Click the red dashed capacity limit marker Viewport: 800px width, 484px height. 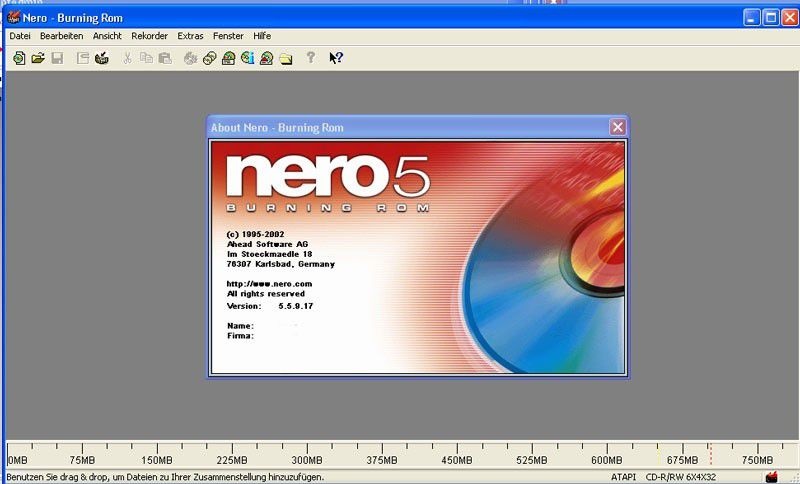(x=710, y=453)
